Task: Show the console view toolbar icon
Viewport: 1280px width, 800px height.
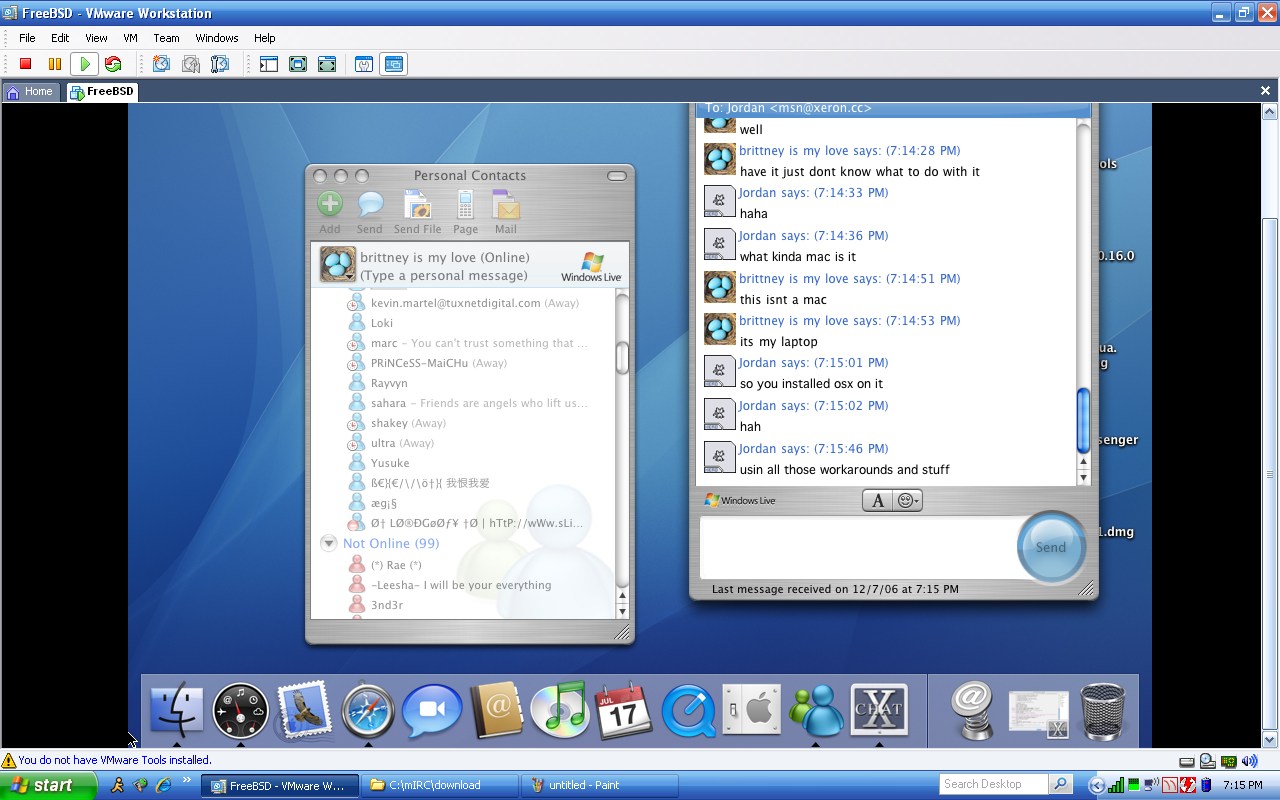Action: coord(394,64)
